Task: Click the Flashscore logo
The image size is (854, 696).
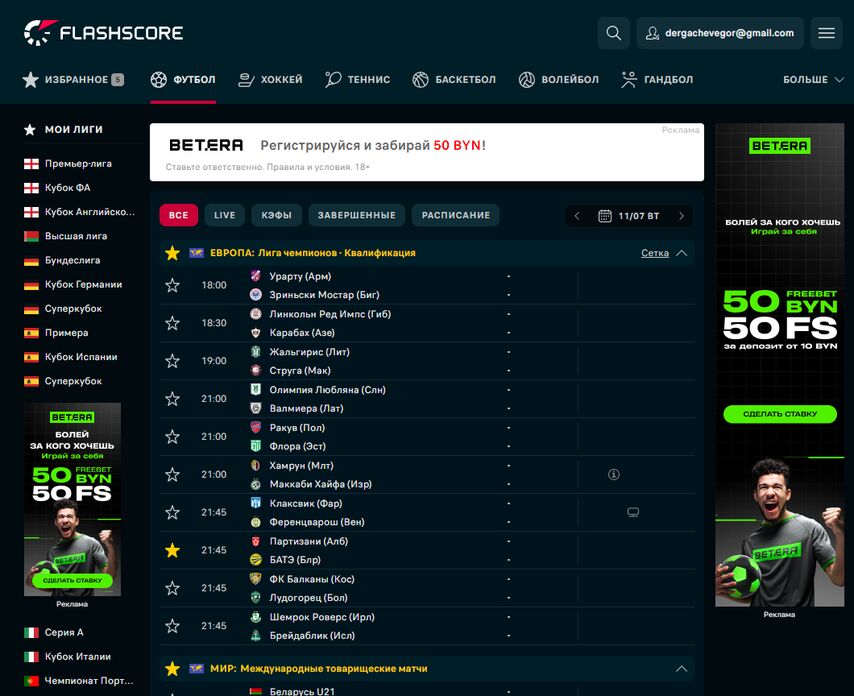Action: click(x=103, y=33)
